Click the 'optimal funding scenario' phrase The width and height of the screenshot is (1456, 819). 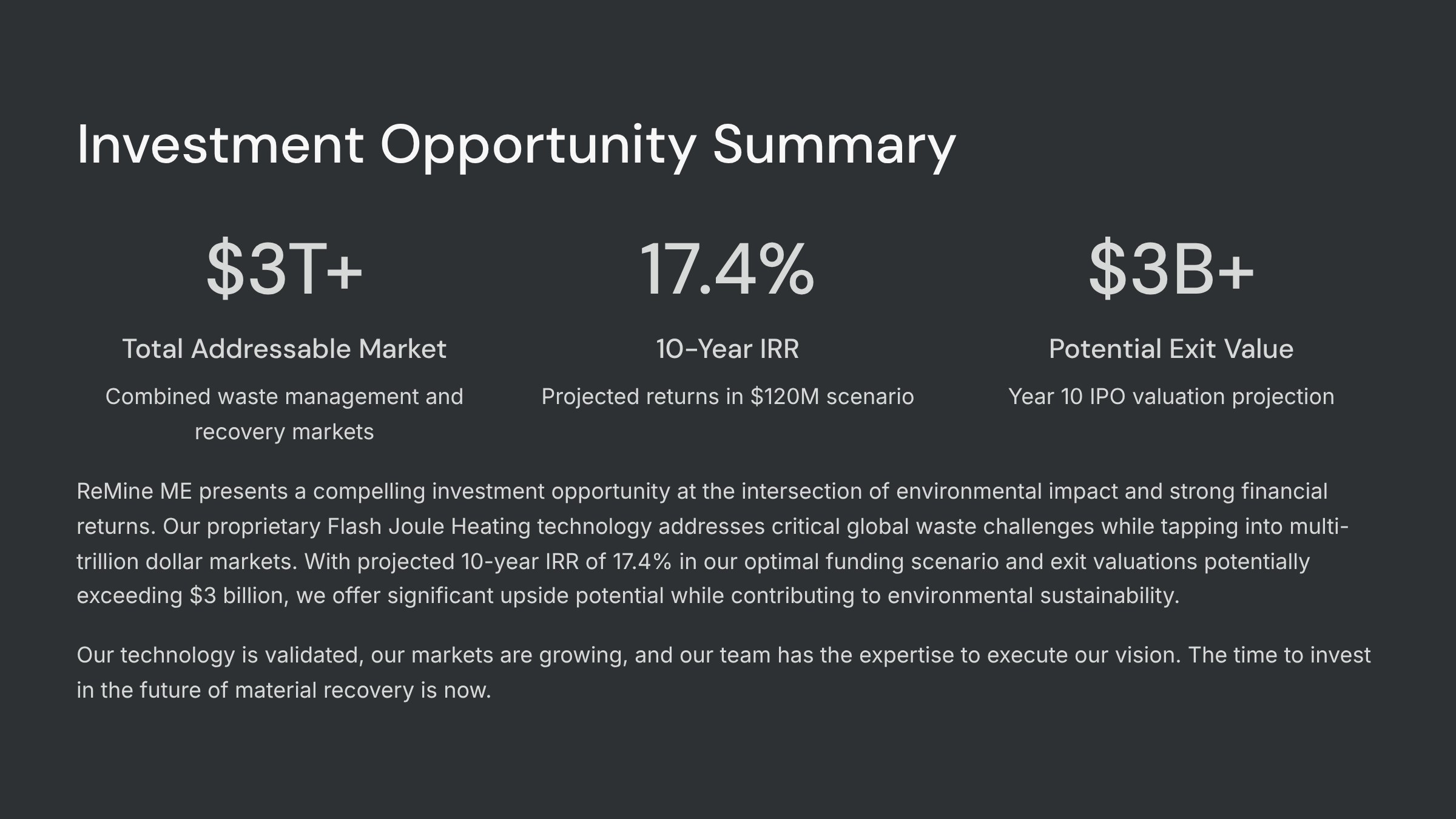click(872, 561)
